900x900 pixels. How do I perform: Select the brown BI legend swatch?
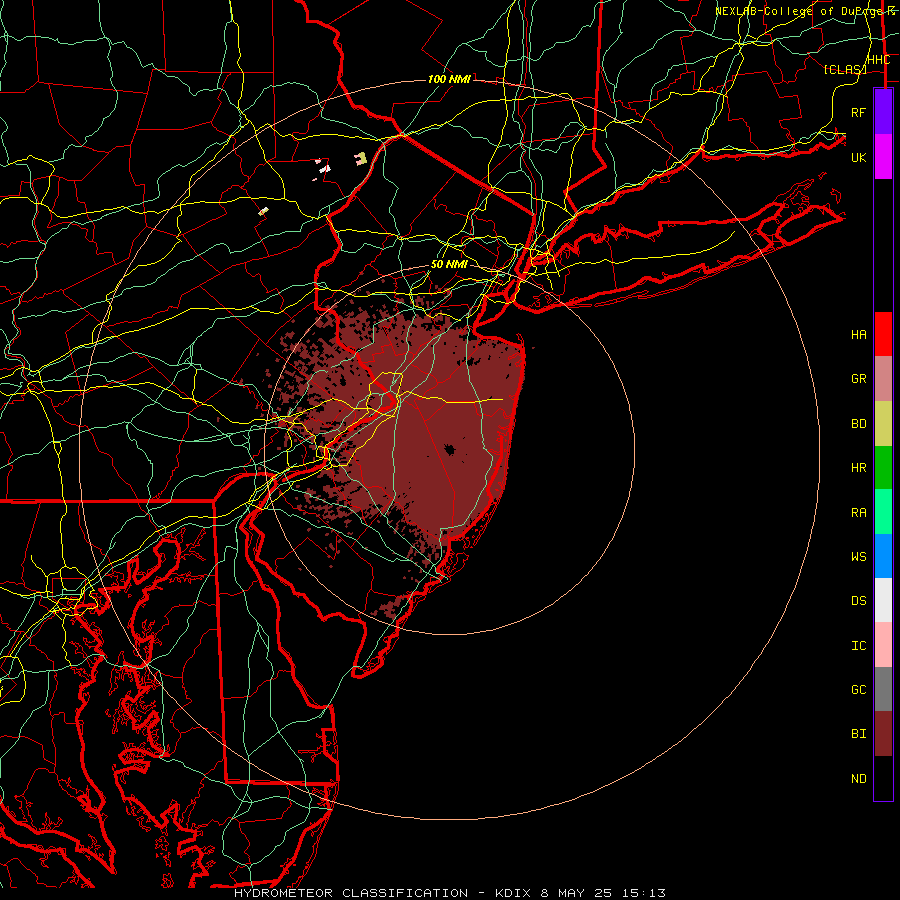(883, 734)
